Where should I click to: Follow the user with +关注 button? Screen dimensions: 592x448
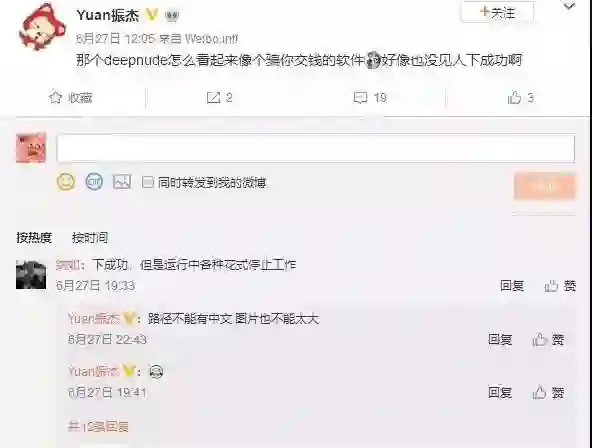pyautogui.click(x=497, y=12)
